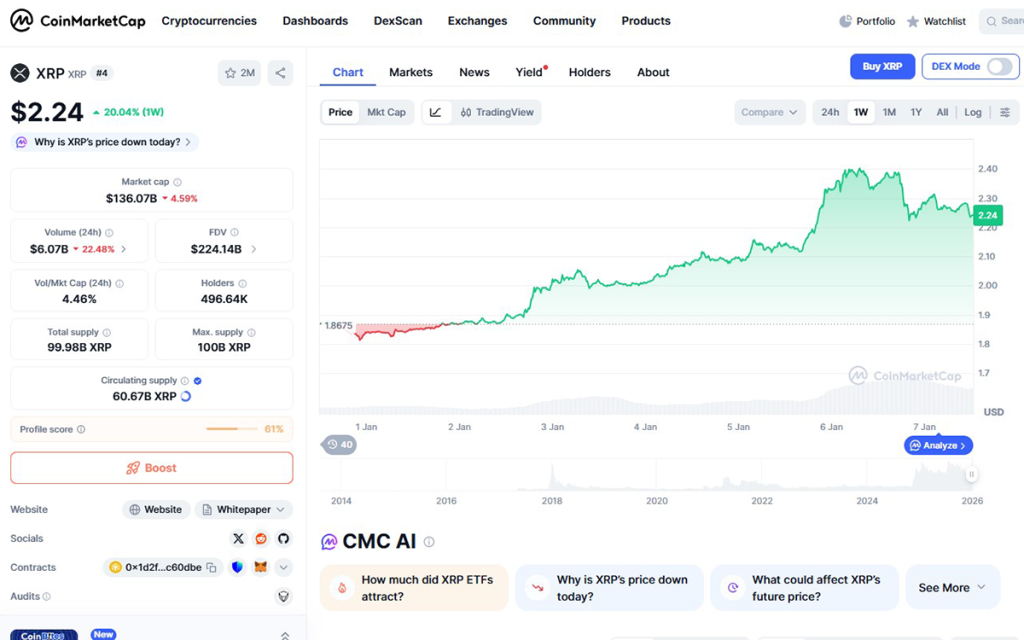This screenshot has width=1024, height=640.
Task: Collapse the CoinBites section chevron
Action: [285, 635]
